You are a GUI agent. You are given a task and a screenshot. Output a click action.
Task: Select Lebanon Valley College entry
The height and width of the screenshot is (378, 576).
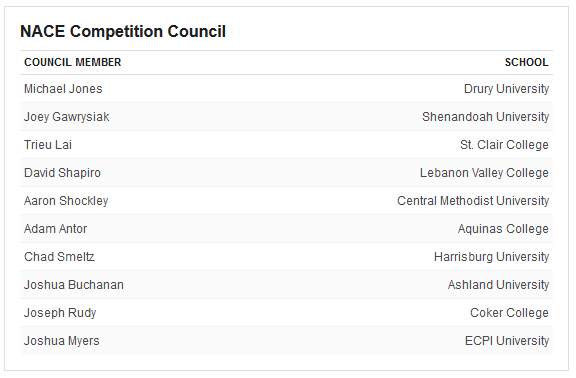(x=484, y=173)
